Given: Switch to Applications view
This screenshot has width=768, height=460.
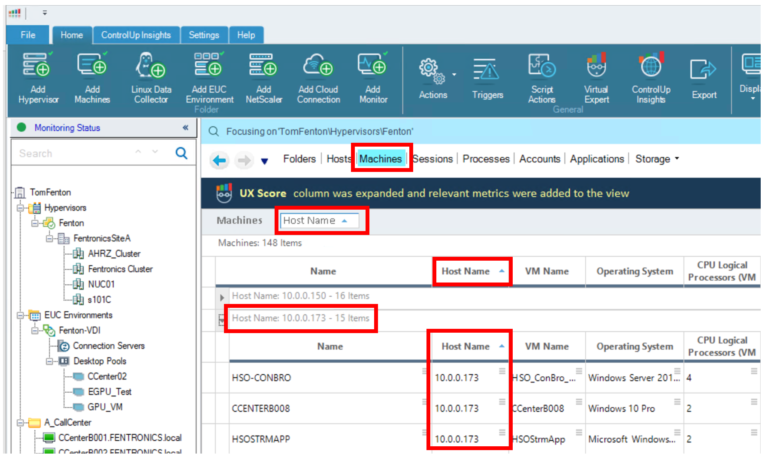Looking at the screenshot, I should click(597, 159).
